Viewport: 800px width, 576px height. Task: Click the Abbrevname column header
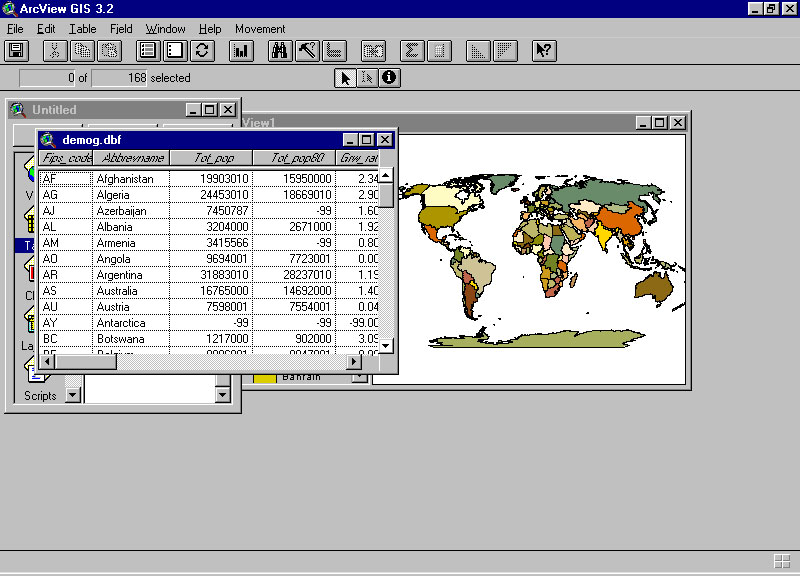(x=130, y=158)
